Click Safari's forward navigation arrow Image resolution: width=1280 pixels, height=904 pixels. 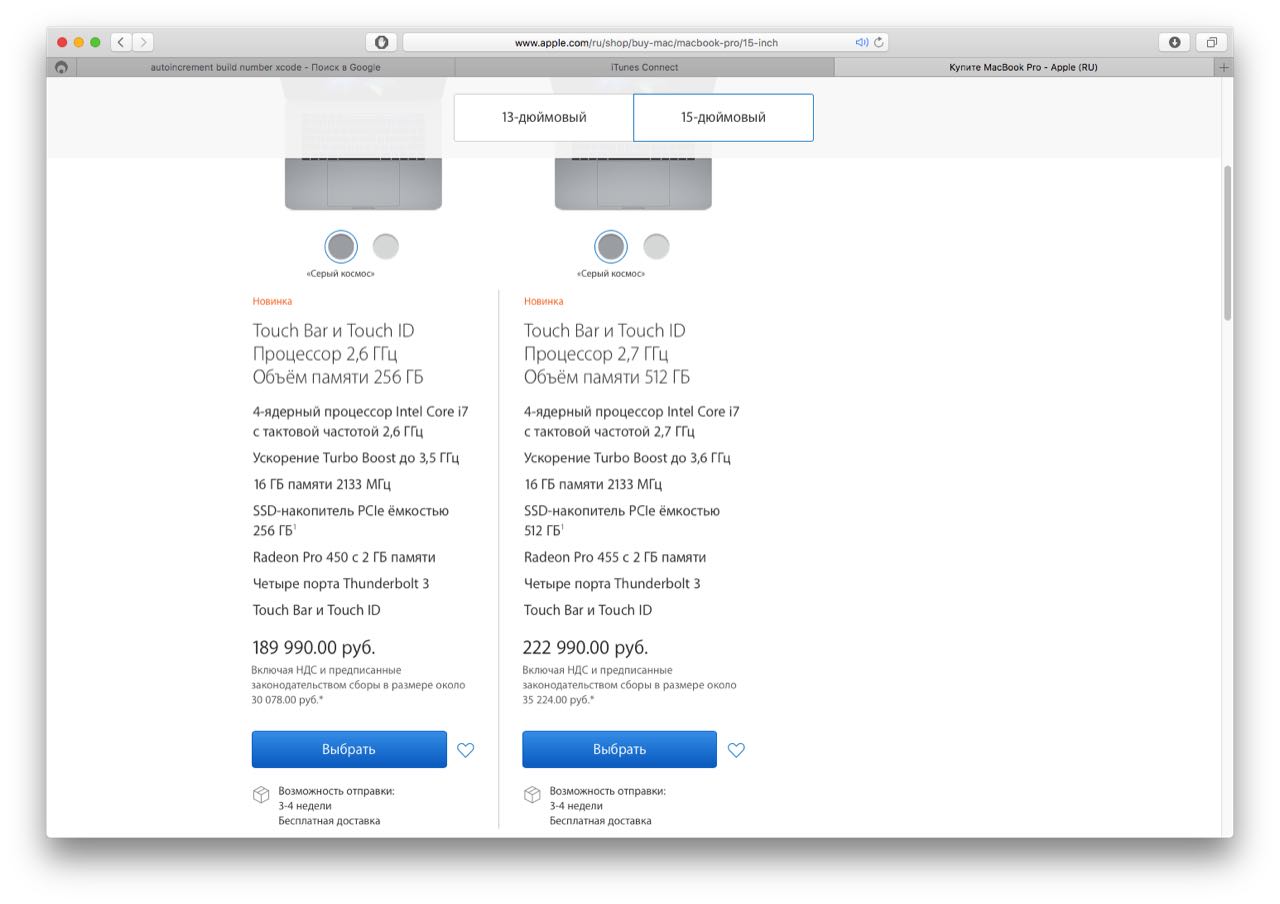tap(143, 42)
